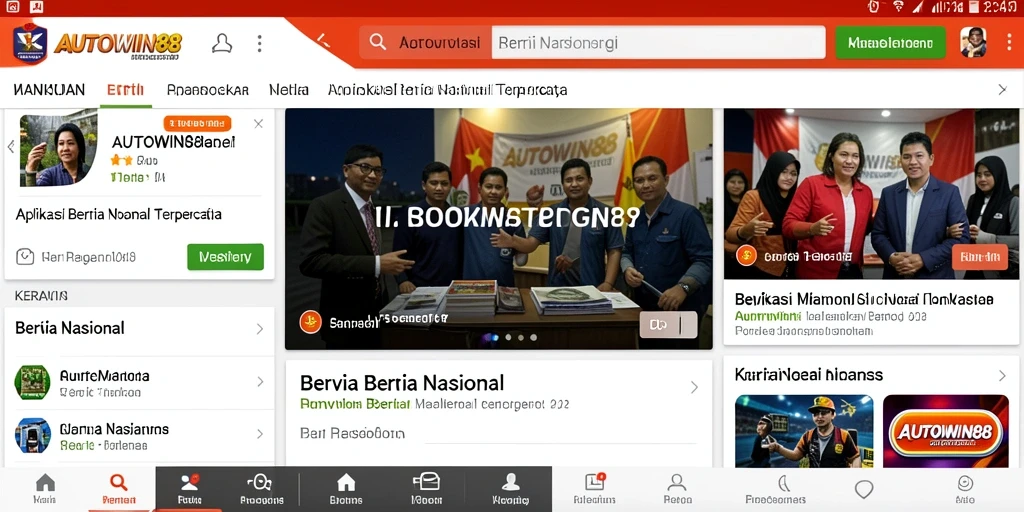Open the Bevikasi Miamonl article title
This screenshot has width=1024, height=512.
864,300
